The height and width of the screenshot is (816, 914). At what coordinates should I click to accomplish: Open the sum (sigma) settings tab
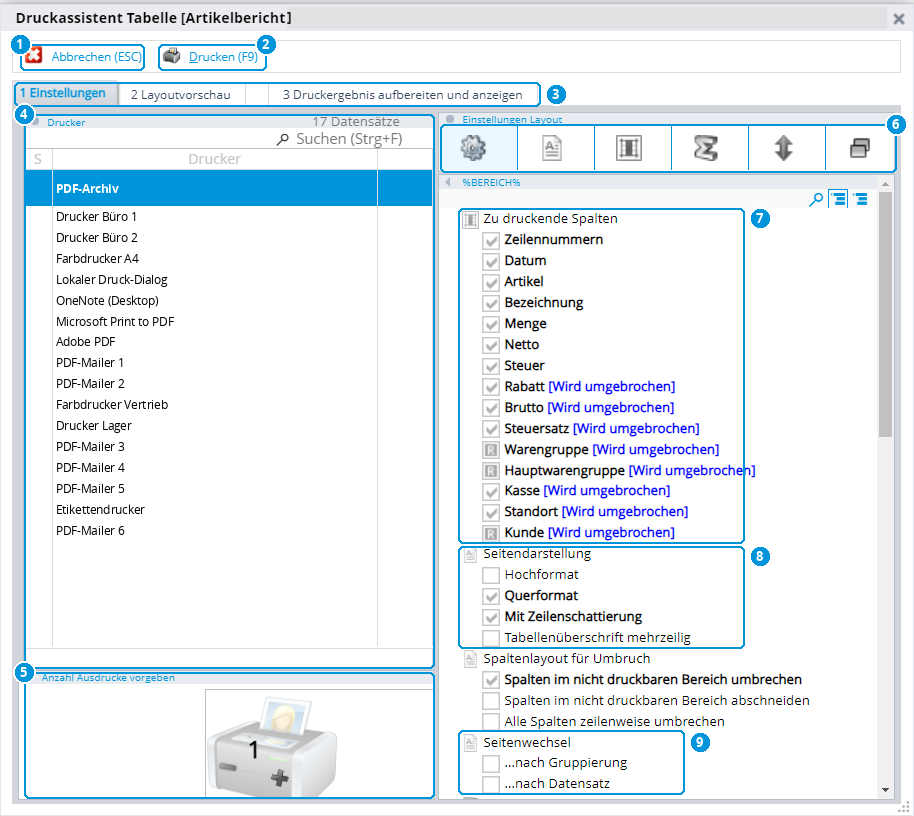[705, 148]
